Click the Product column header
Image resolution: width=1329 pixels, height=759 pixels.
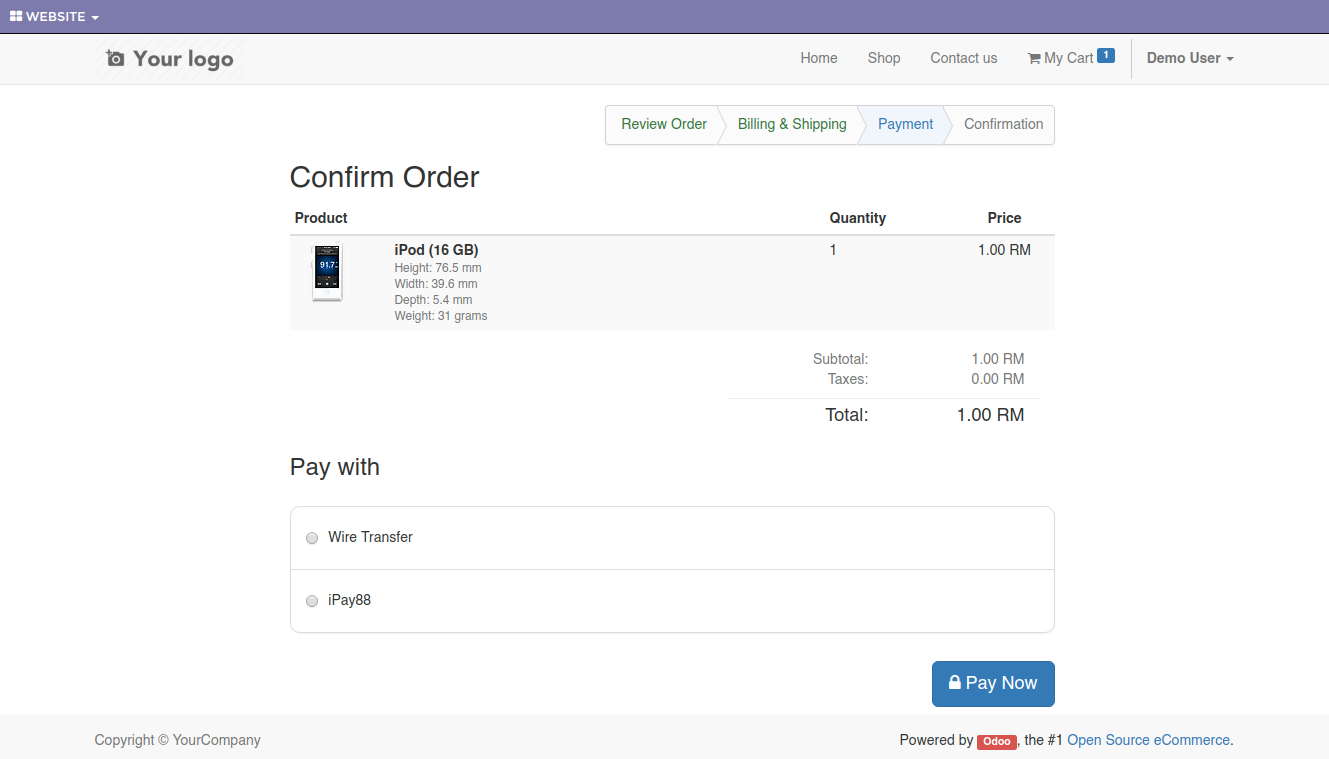[321, 218]
